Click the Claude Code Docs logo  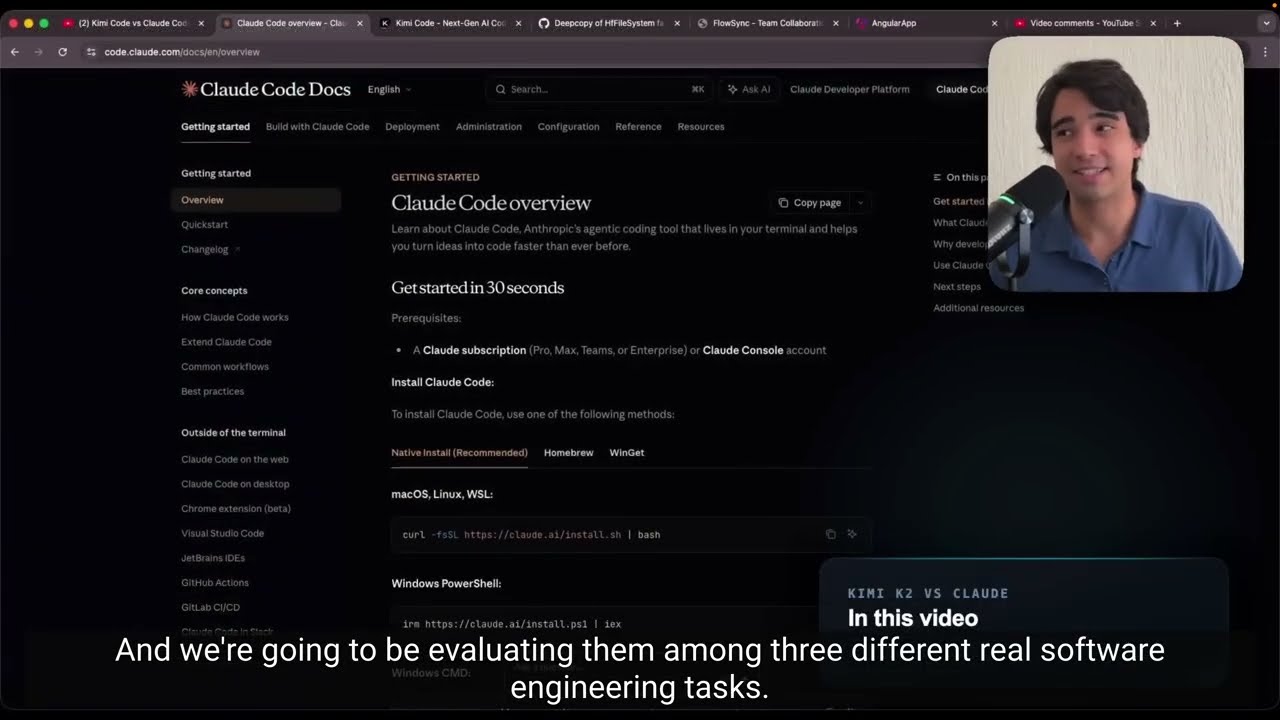[266, 89]
